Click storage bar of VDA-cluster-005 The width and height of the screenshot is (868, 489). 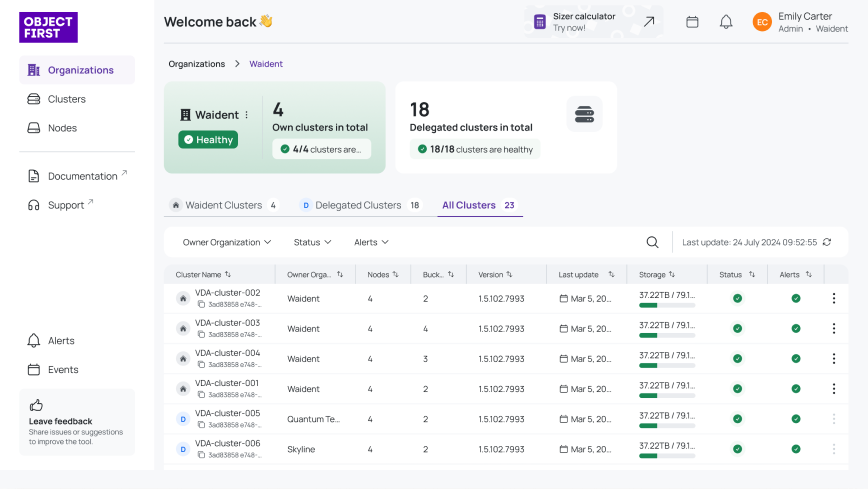[667, 426]
